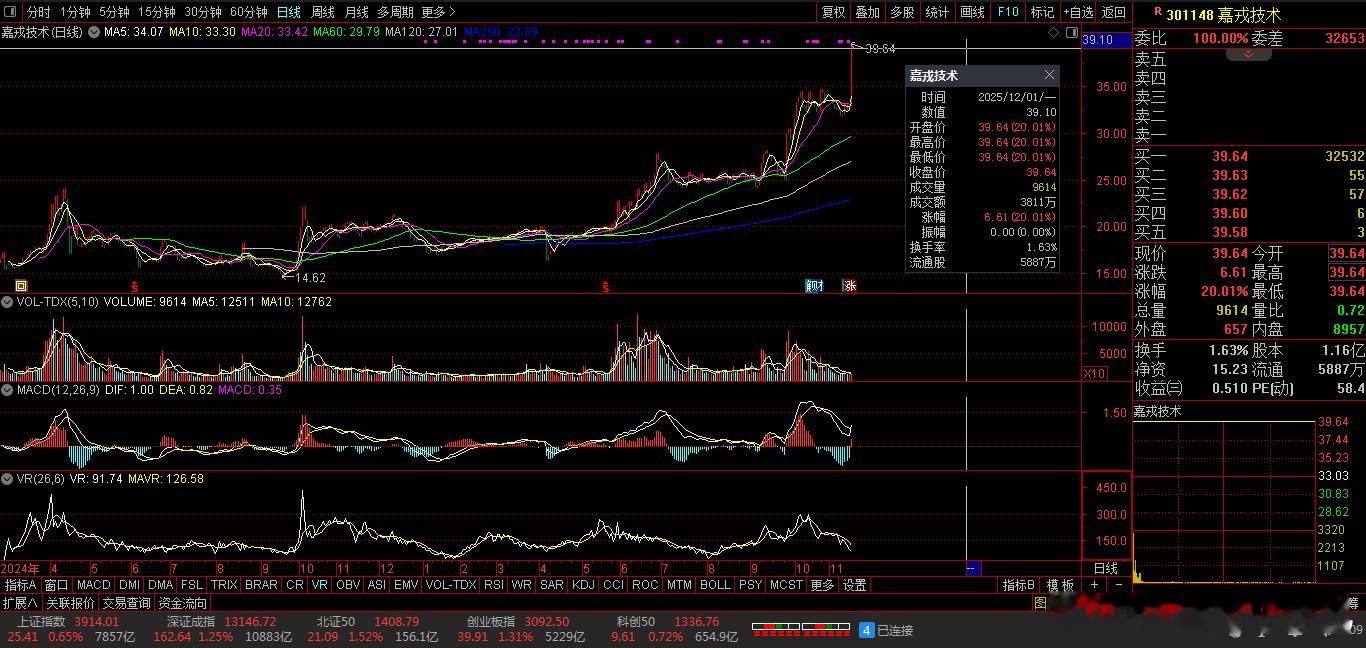Add stock to watchlist via +自选

tap(1078, 12)
